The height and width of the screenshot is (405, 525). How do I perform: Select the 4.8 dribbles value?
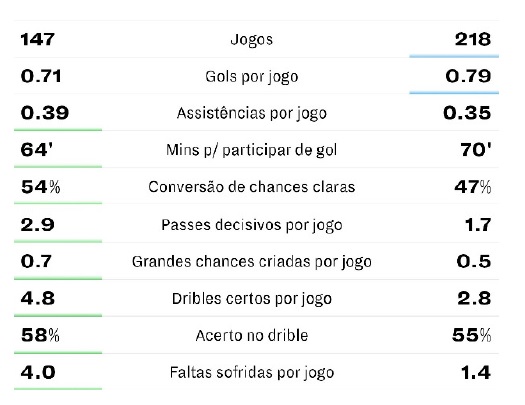click(38, 298)
